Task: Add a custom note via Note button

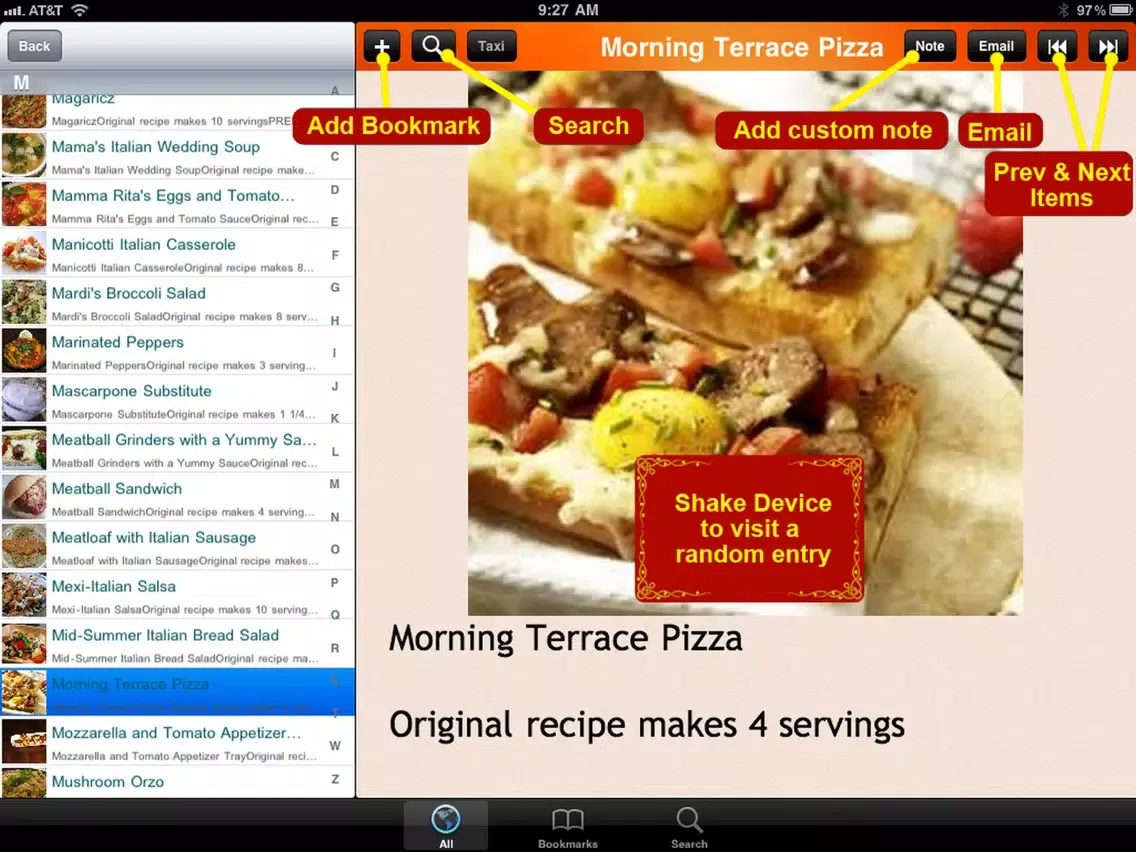Action: click(930, 46)
